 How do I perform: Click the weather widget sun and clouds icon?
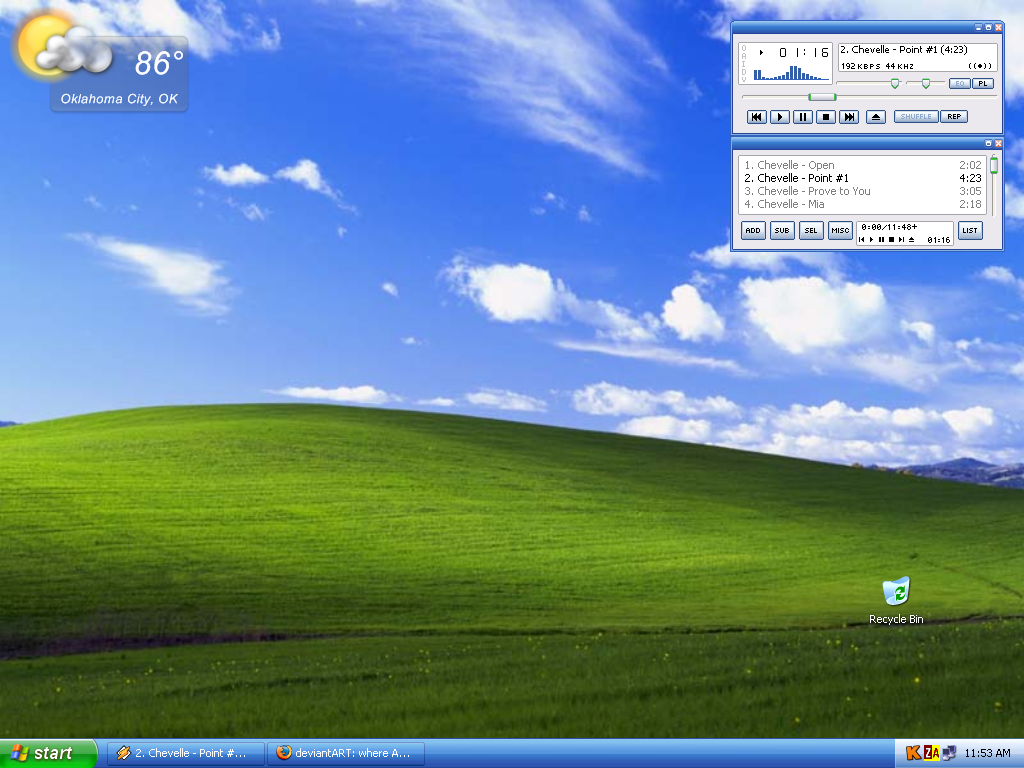[62, 47]
